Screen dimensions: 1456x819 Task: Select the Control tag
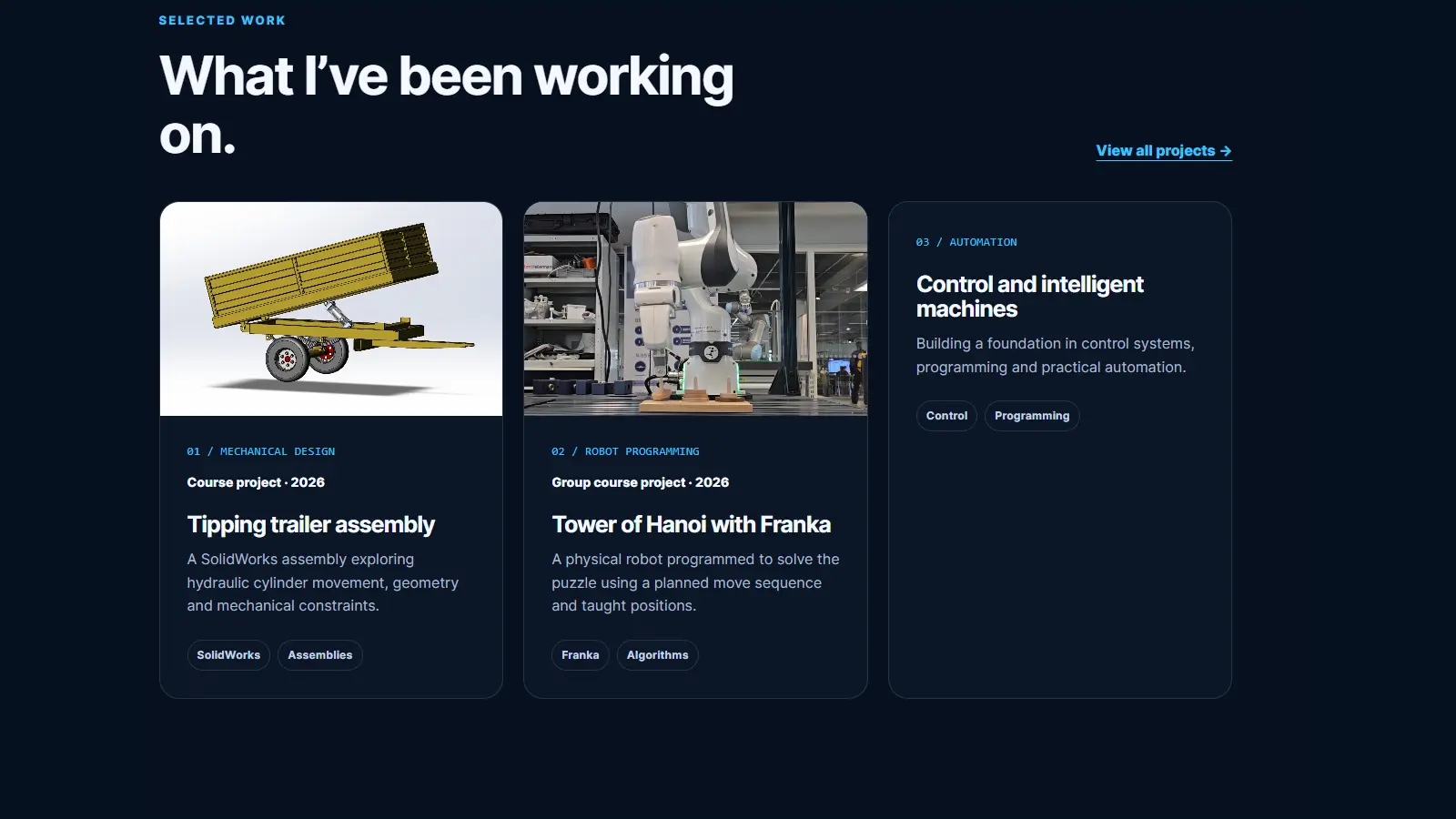pos(946,416)
